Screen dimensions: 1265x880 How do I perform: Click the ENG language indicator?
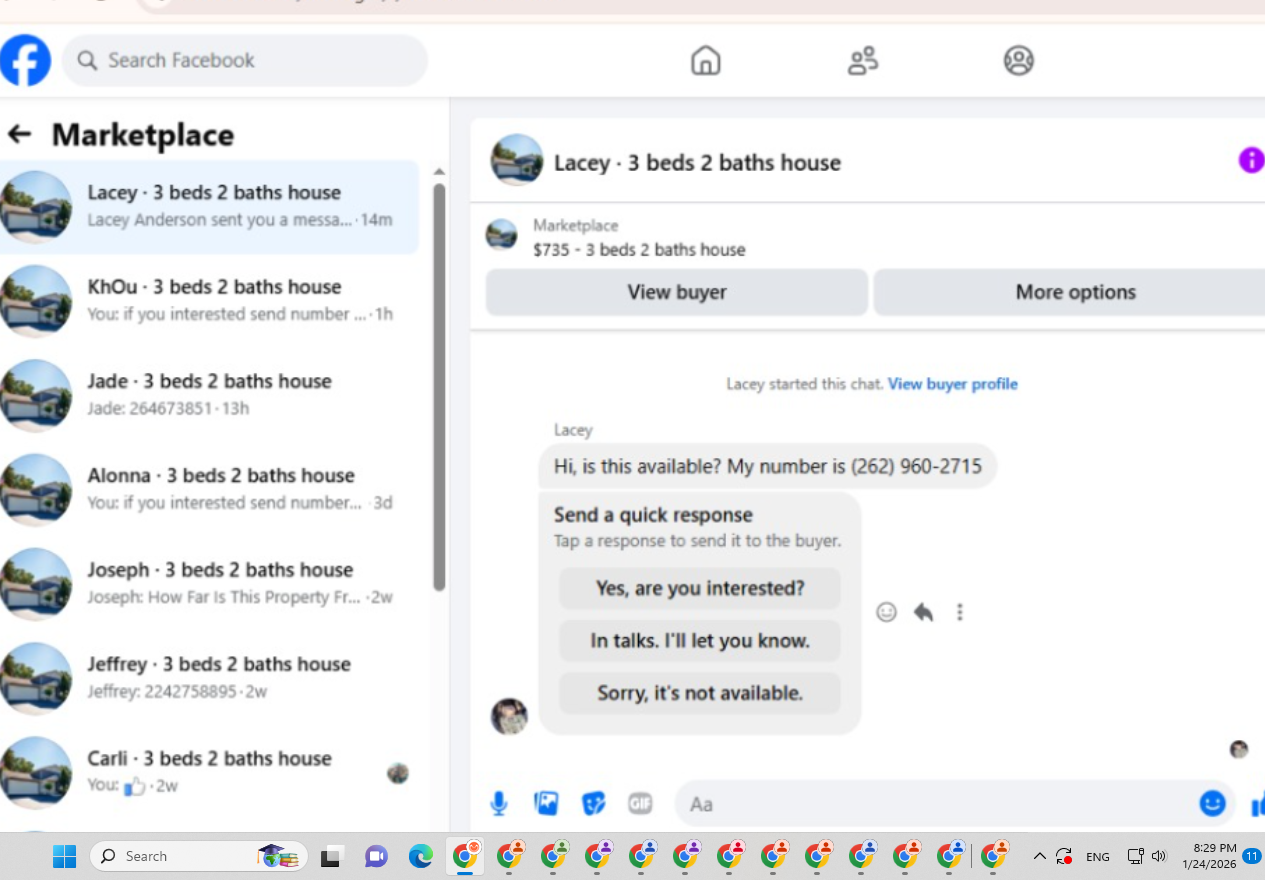[x=1098, y=857]
